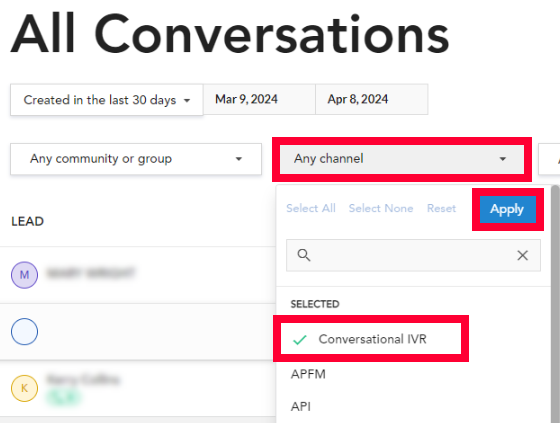Click the Any community or group caret
The width and height of the screenshot is (560, 423).
click(x=239, y=159)
